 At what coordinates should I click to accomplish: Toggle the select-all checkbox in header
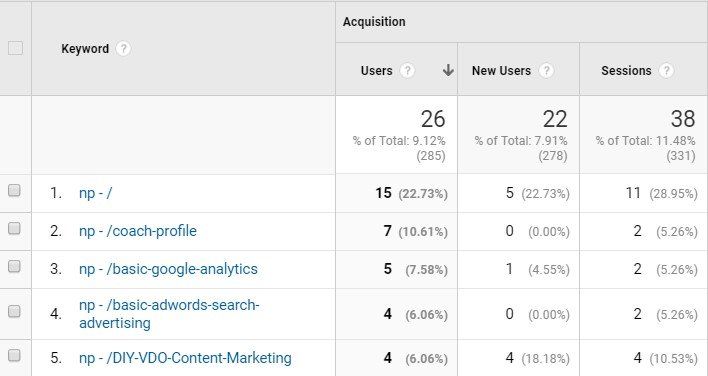(15, 48)
